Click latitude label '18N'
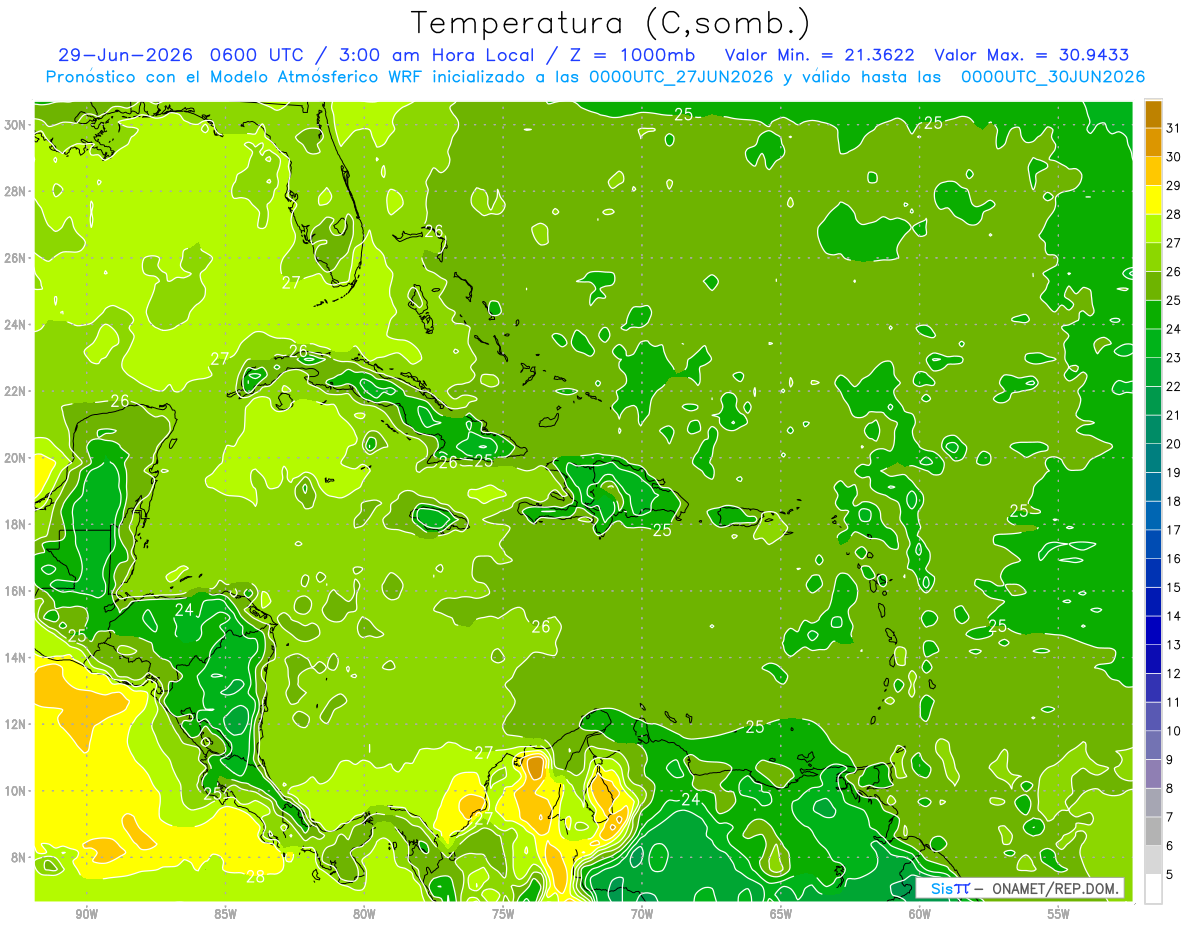The image size is (1200, 927). pyautogui.click(x=15, y=524)
